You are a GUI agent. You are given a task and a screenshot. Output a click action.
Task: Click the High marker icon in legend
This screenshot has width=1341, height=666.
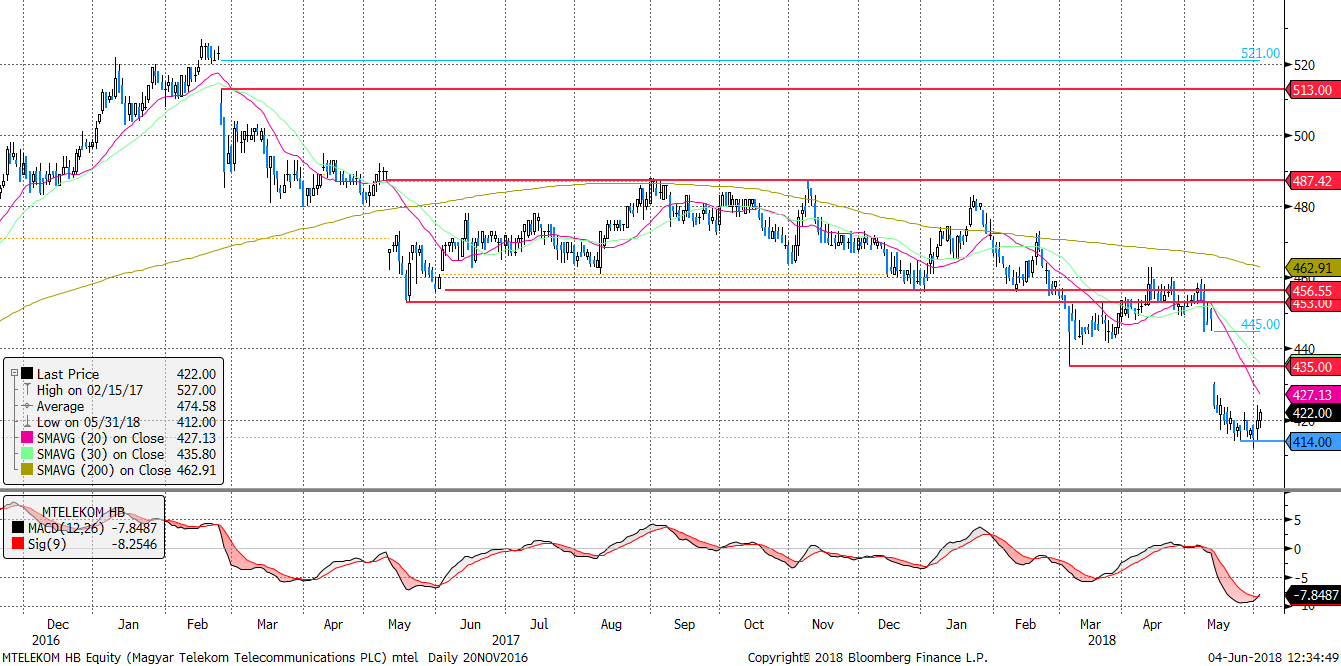pos(27,390)
